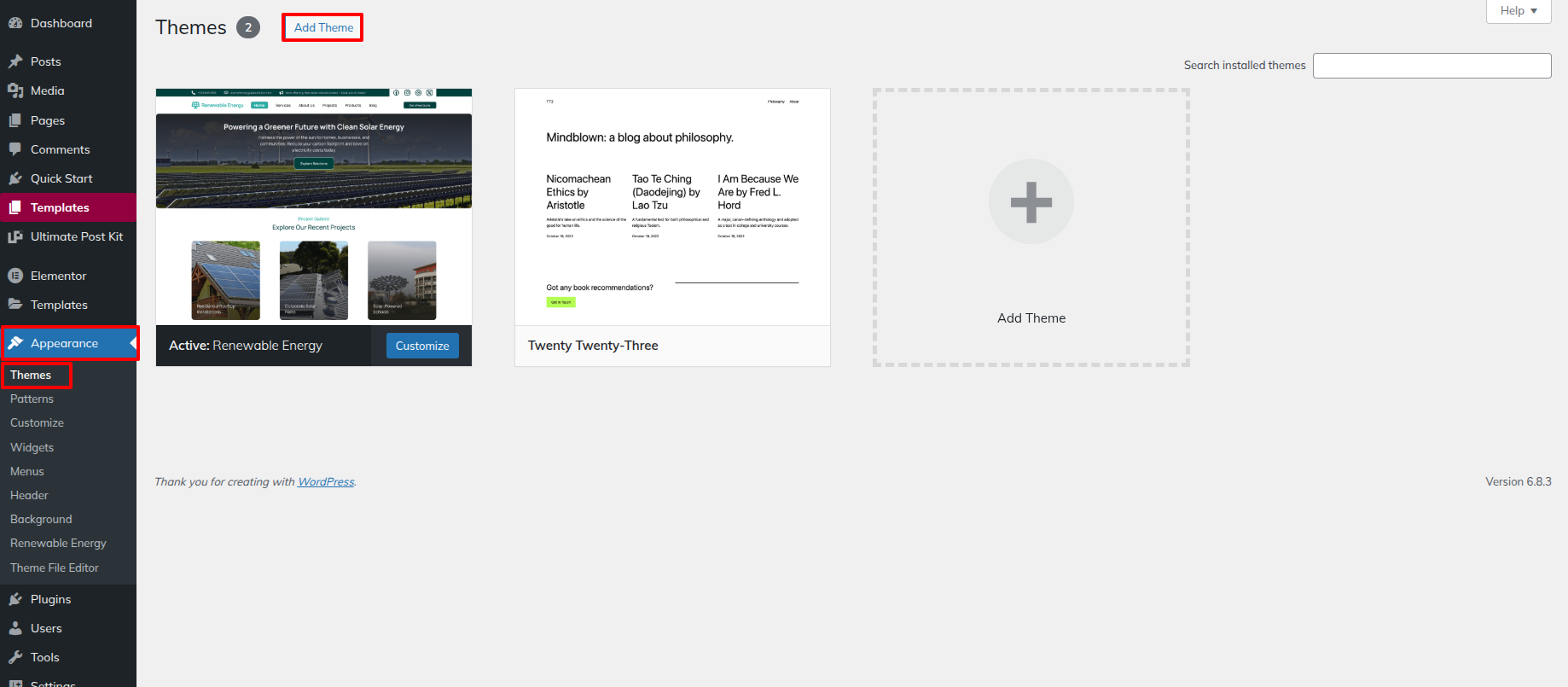The width and height of the screenshot is (1568, 687).
Task: Focus the Search installed themes field
Action: point(1432,66)
